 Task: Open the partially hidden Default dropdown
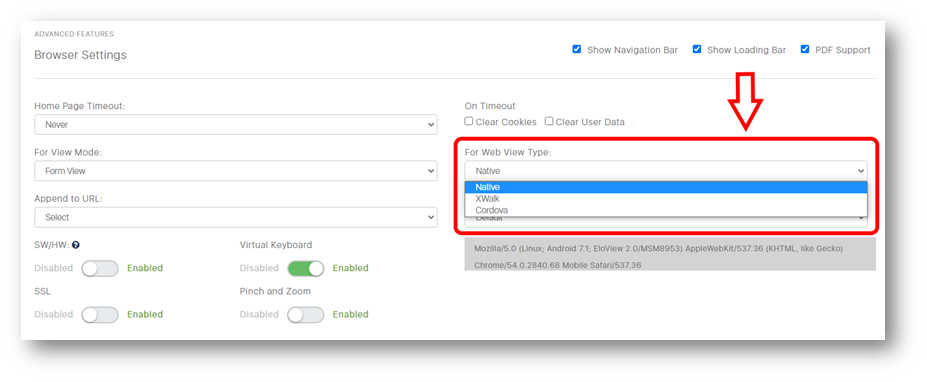(x=666, y=221)
